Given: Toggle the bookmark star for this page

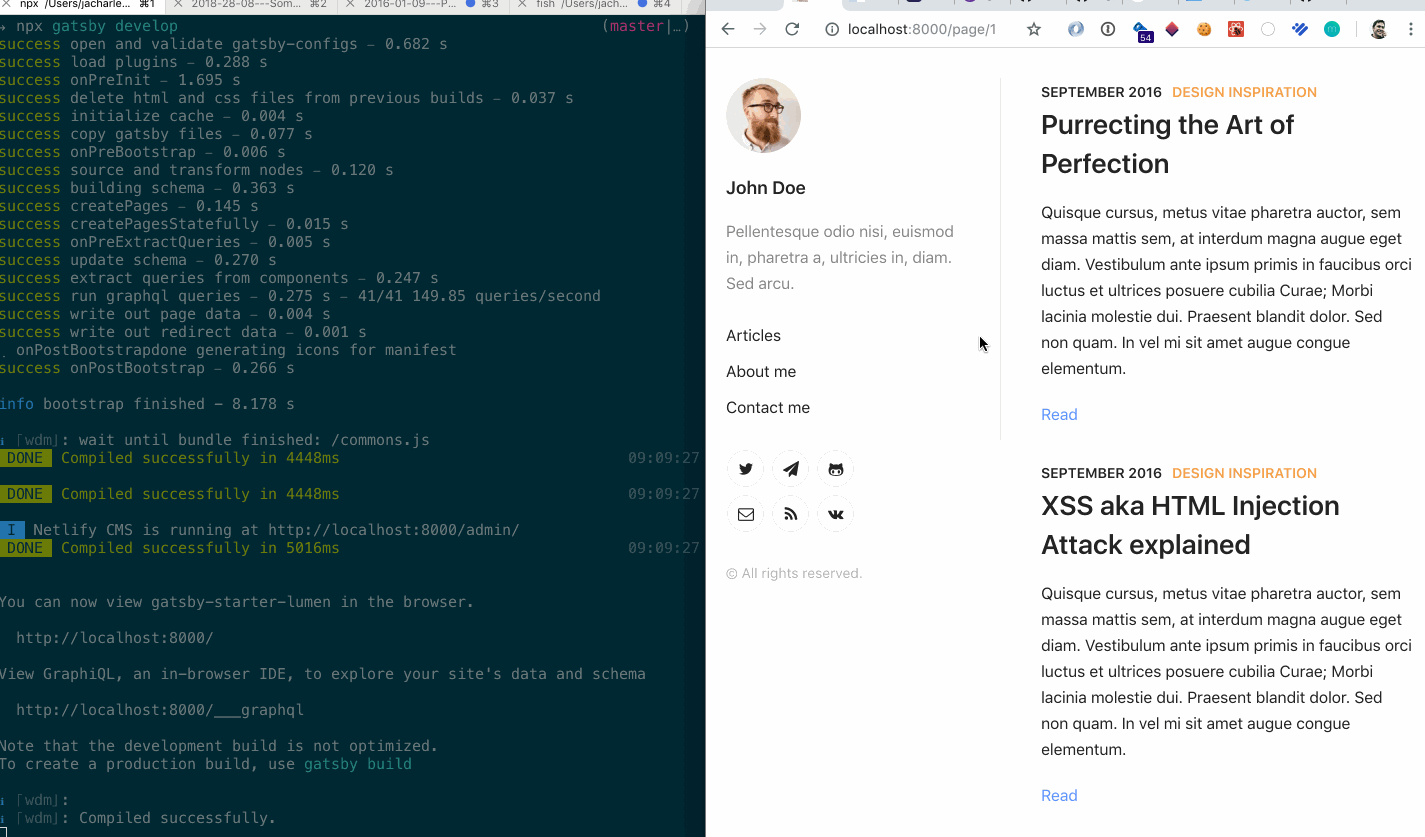Looking at the screenshot, I should pyautogui.click(x=1033, y=30).
